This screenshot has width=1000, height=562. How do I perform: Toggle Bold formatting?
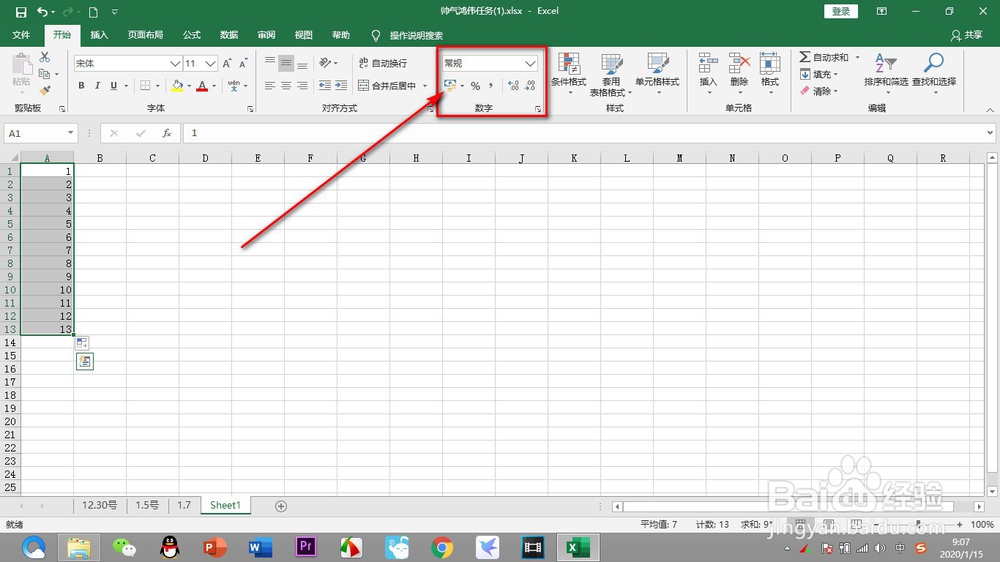[81, 85]
